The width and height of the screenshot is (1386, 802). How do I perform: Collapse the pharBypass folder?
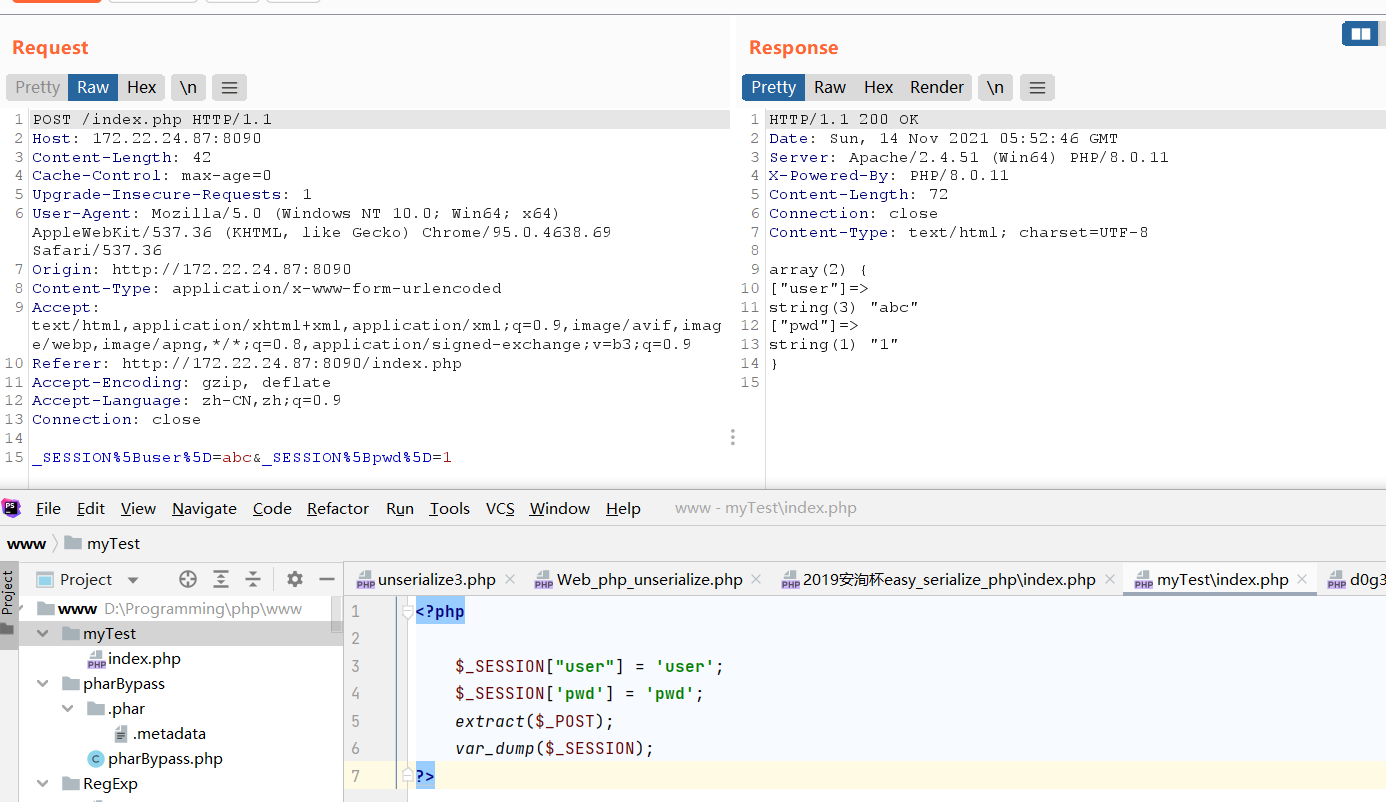(x=43, y=684)
